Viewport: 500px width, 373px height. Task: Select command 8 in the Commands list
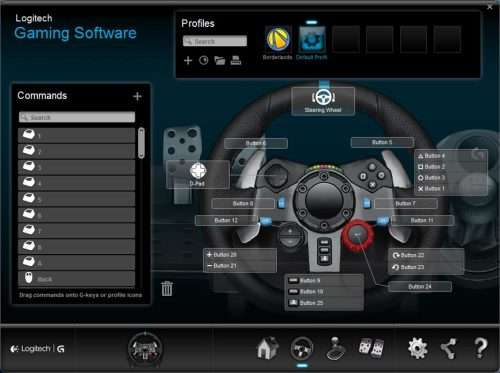(77, 247)
